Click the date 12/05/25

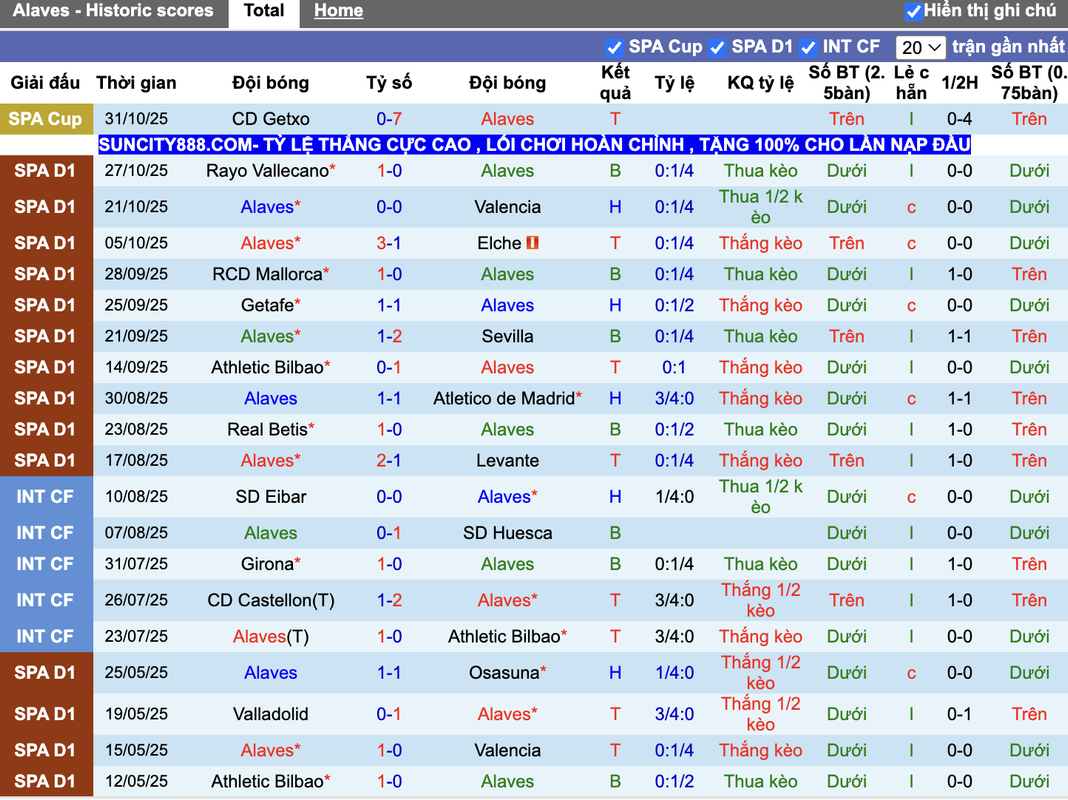point(136,782)
